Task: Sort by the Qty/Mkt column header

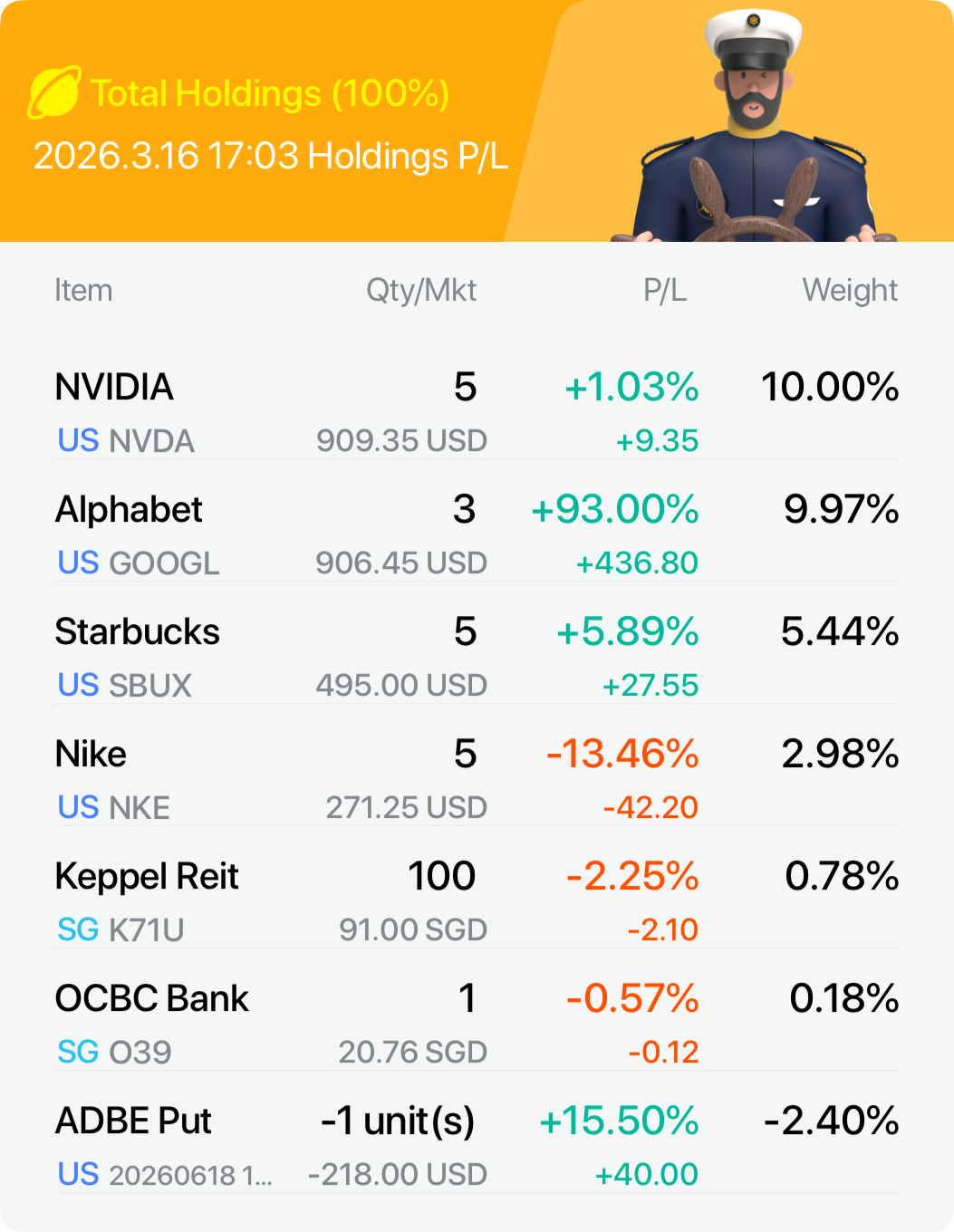Action: tap(420, 291)
